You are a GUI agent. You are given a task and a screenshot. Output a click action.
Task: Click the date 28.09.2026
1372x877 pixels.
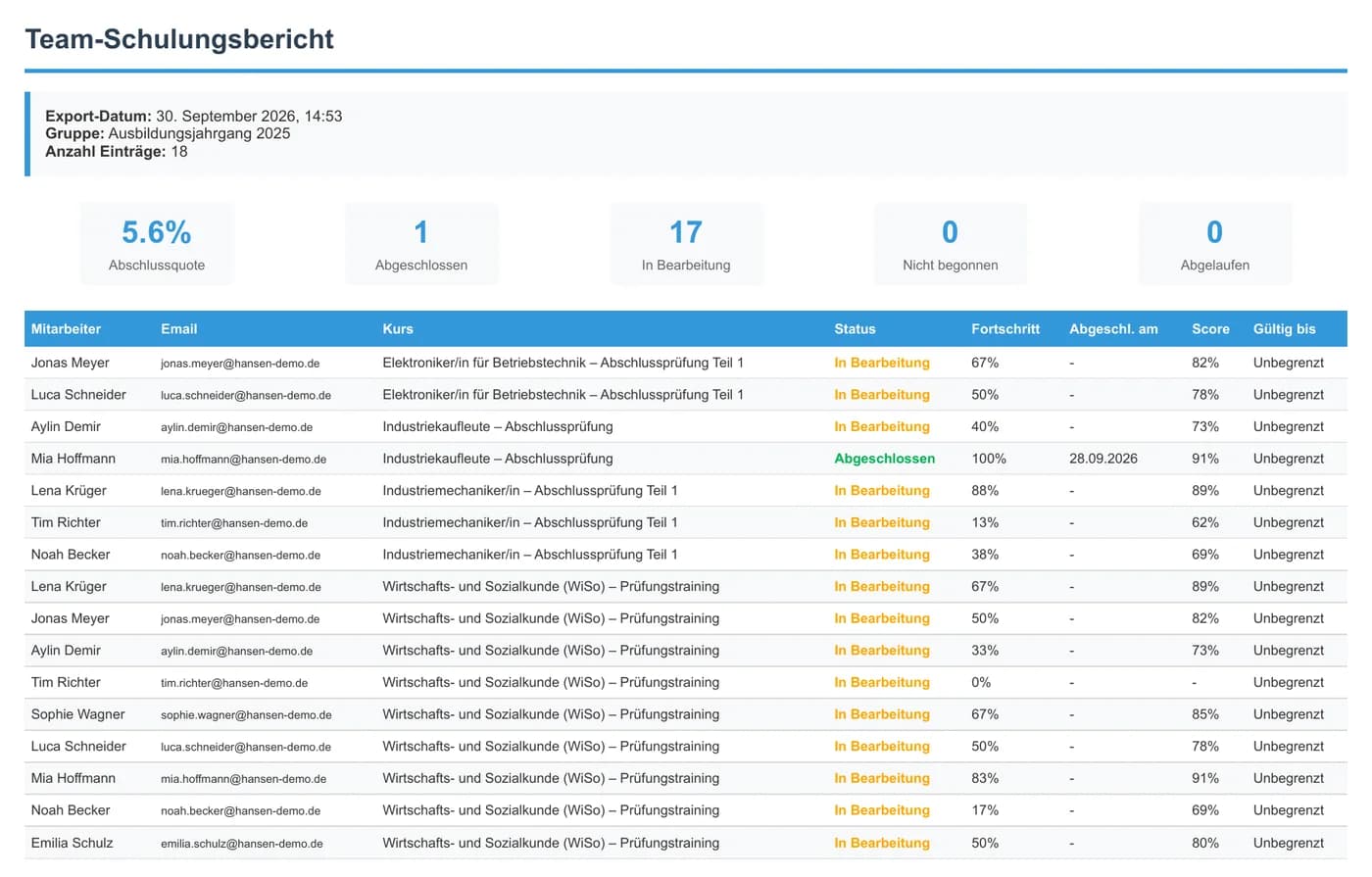[1103, 459]
